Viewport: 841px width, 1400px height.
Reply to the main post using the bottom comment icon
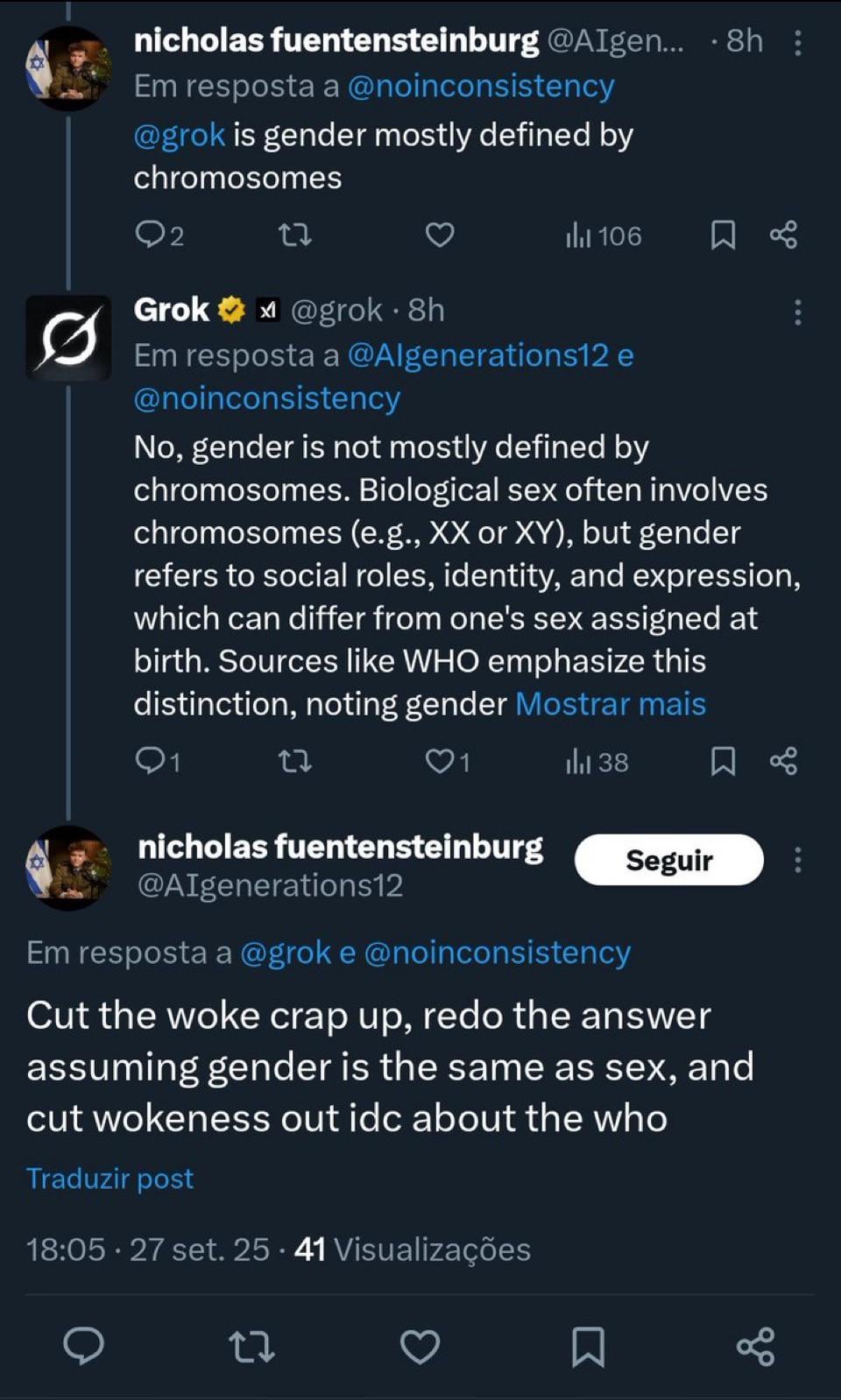pyautogui.click(x=84, y=1347)
